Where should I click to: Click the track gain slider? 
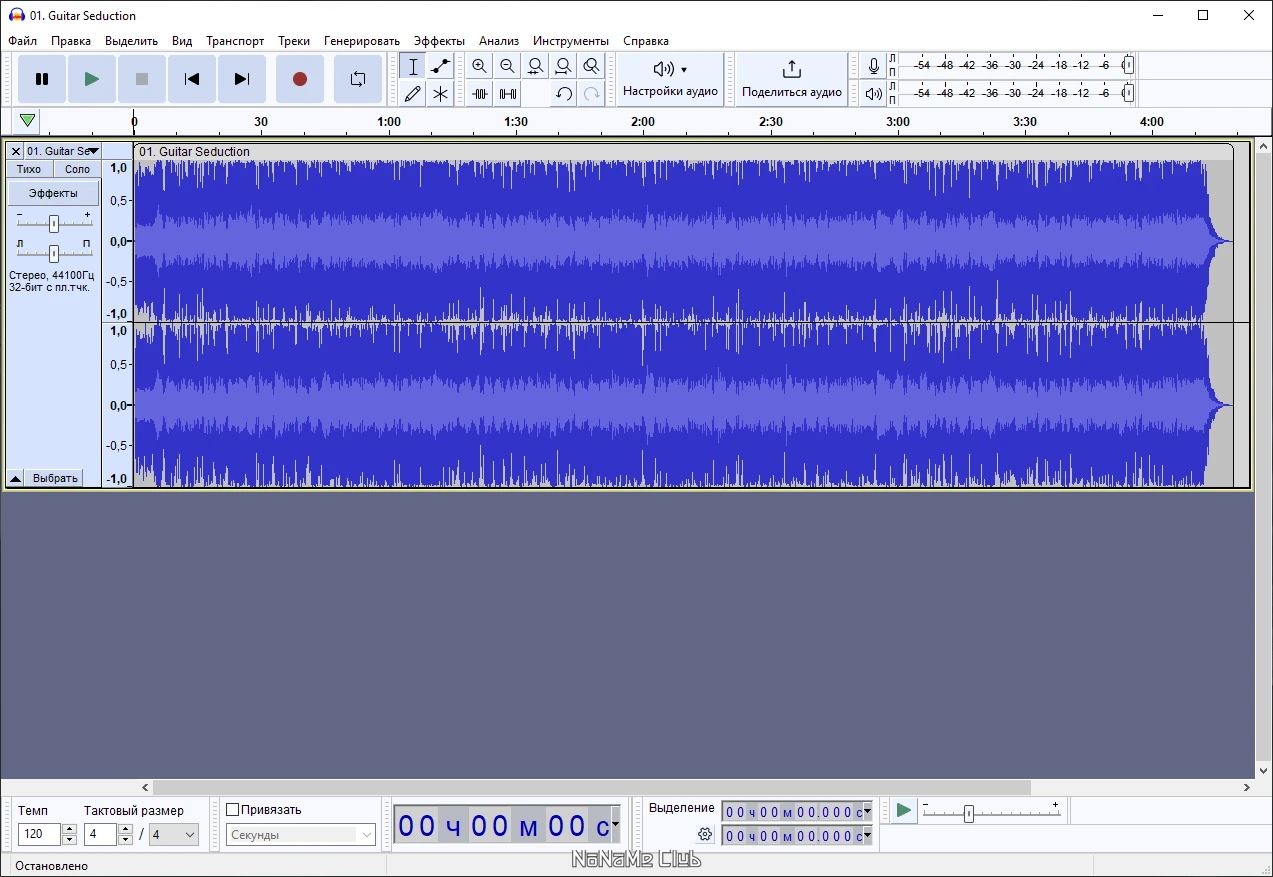coord(54,223)
